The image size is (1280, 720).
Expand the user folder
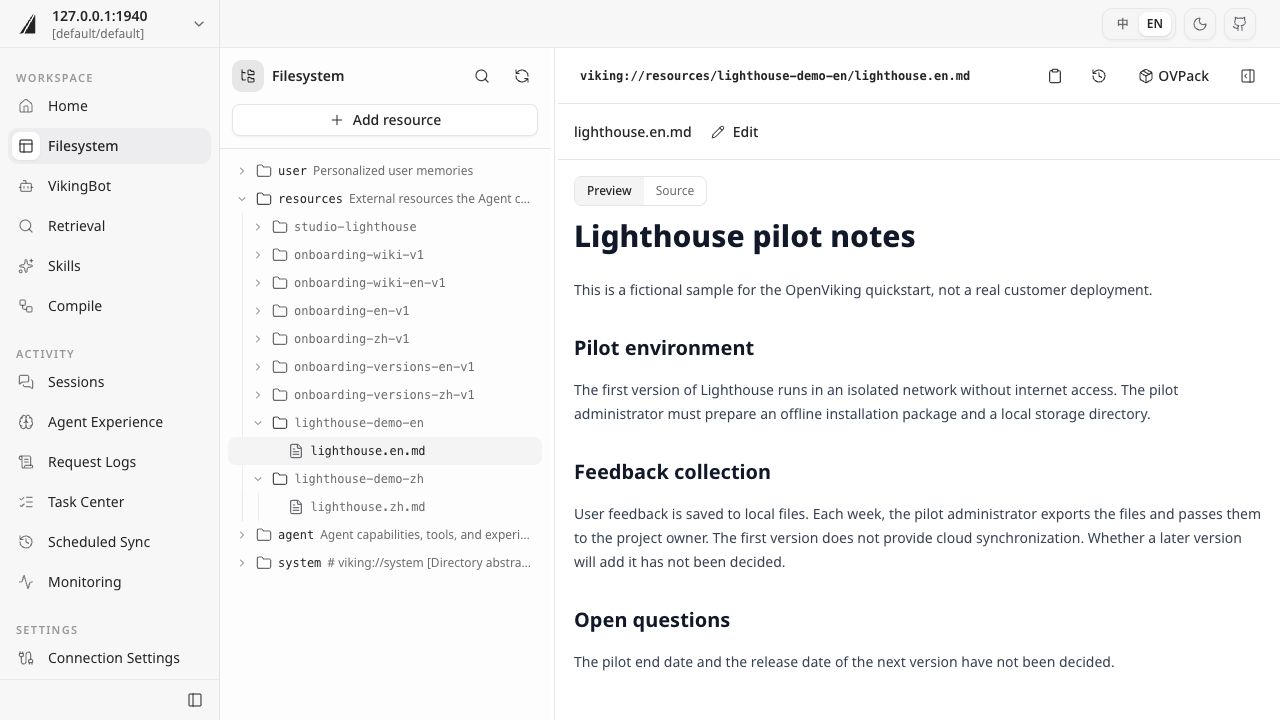tap(242, 171)
